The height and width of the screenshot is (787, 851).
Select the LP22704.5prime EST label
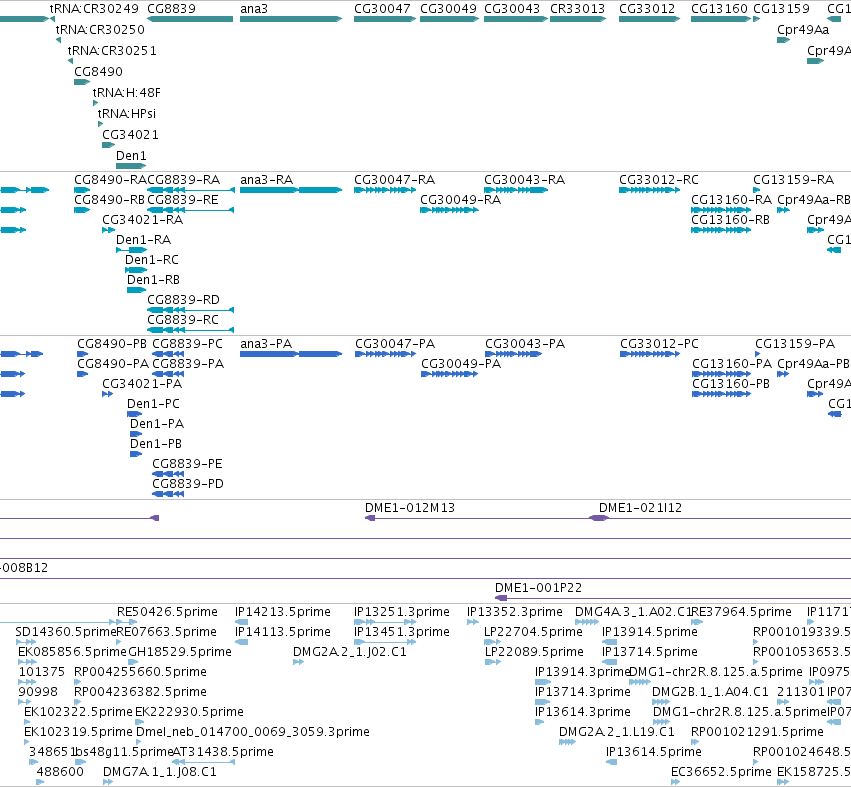pos(534,632)
